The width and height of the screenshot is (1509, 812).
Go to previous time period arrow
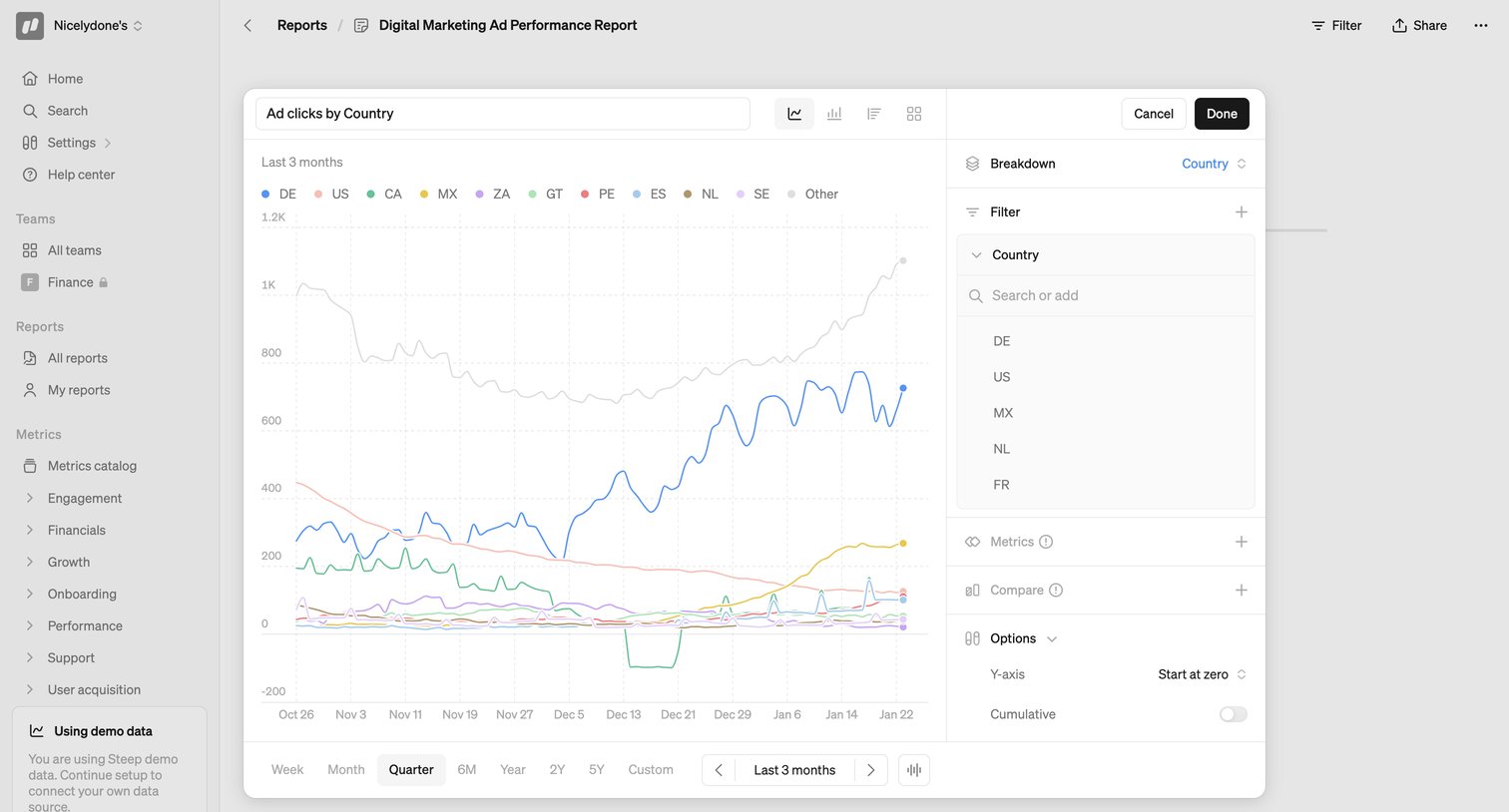[719, 770]
